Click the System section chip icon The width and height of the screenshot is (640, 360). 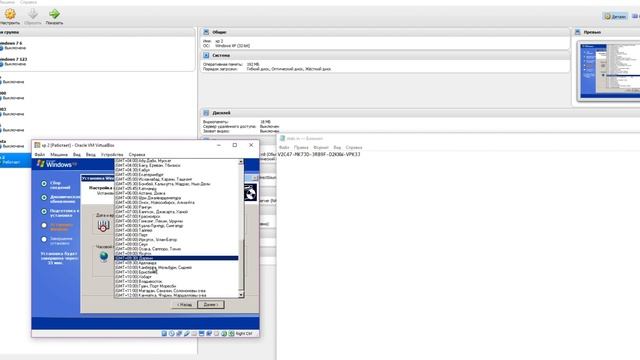pyautogui.click(x=206, y=55)
